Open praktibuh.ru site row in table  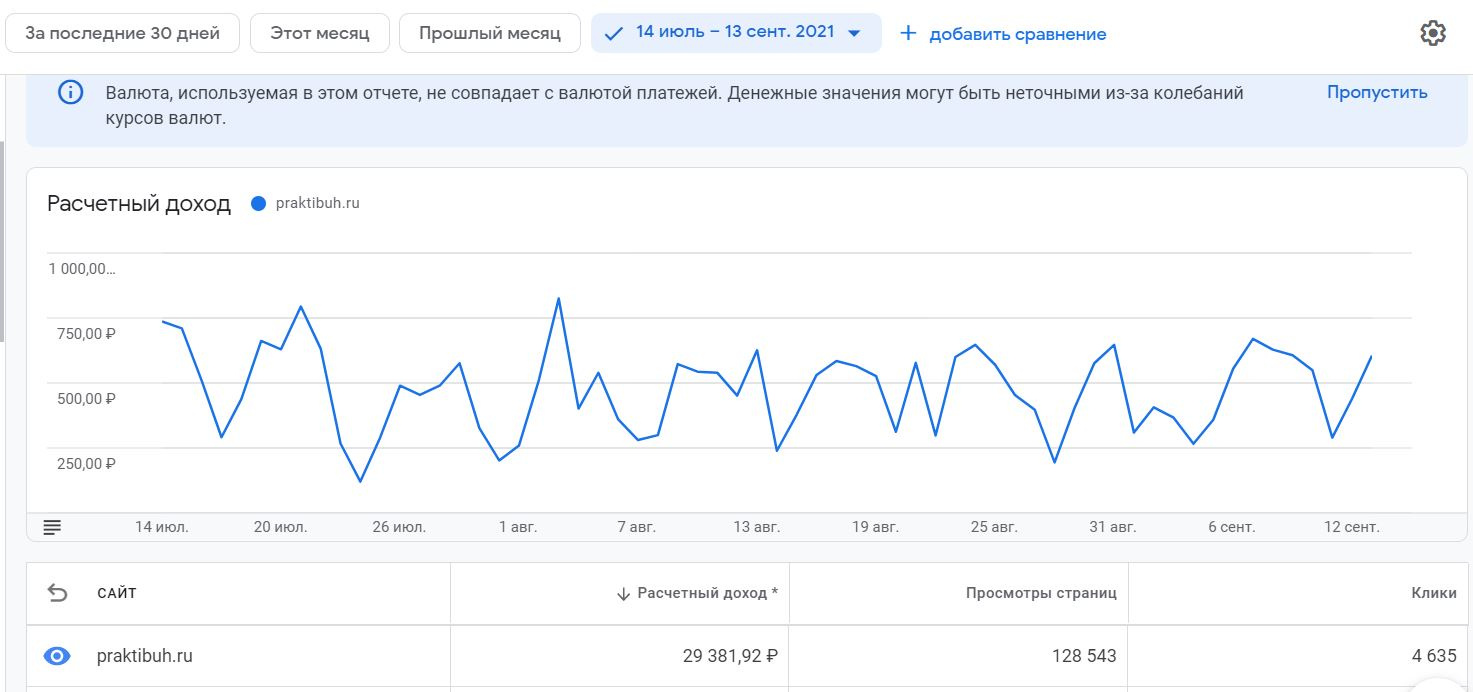[x=145, y=656]
